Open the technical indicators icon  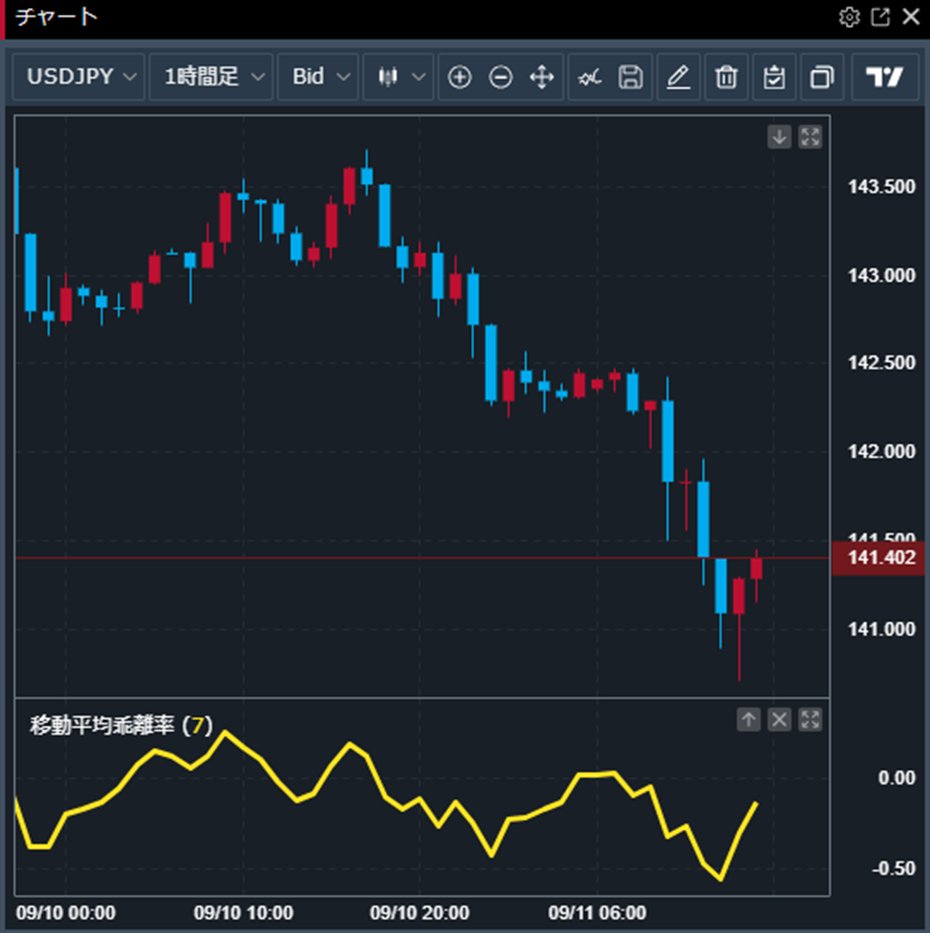point(589,77)
